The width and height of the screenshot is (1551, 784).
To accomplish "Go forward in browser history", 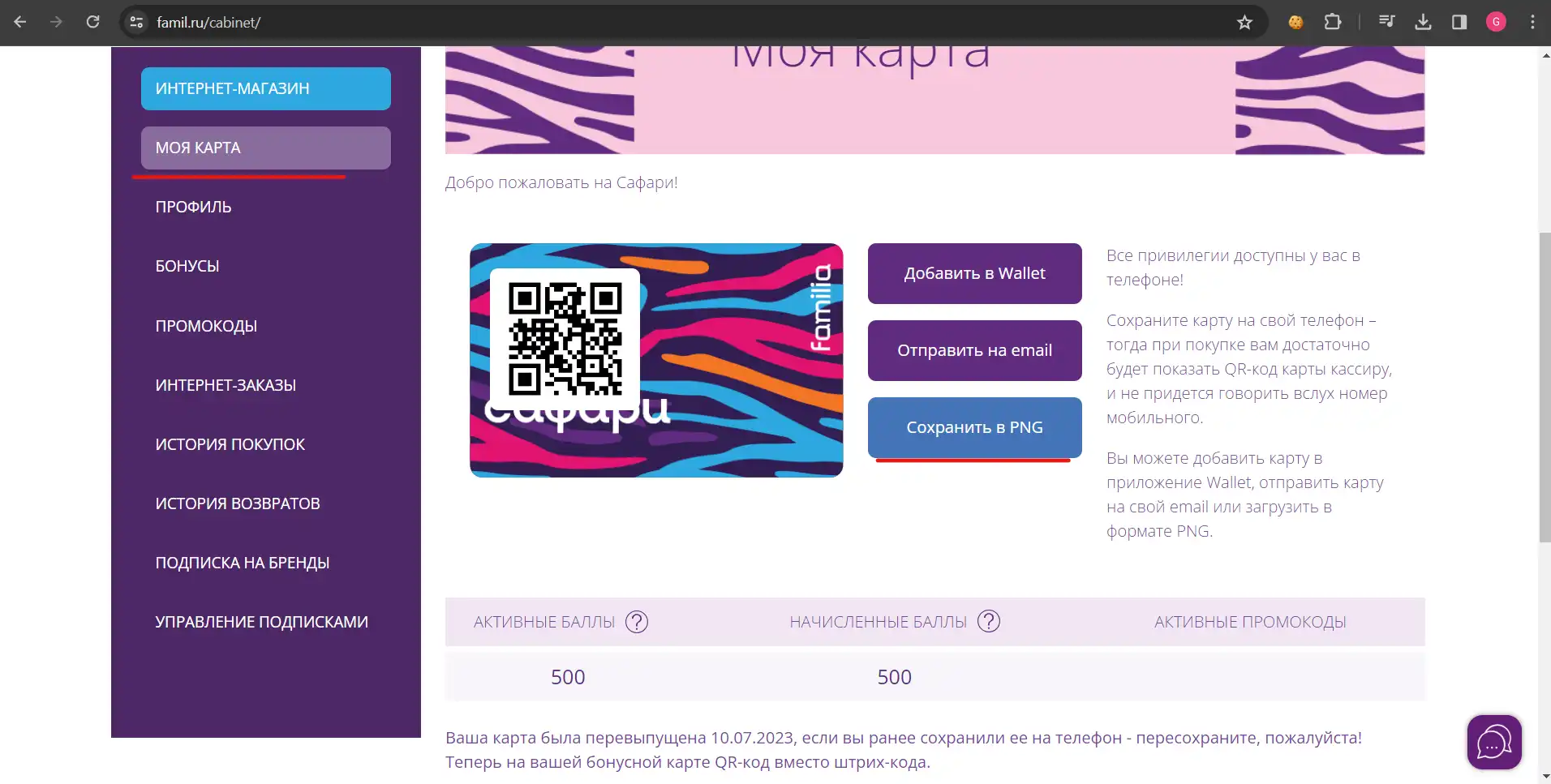I will (56, 22).
